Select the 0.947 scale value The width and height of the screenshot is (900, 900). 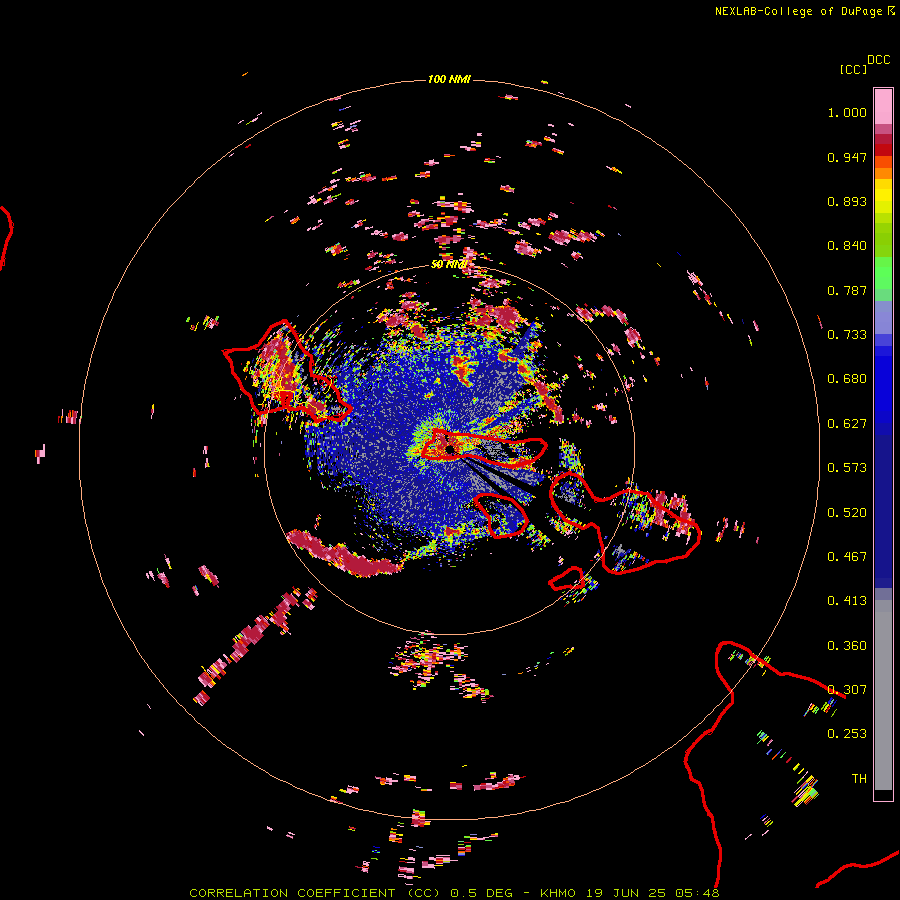pyautogui.click(x=847, y=157)
